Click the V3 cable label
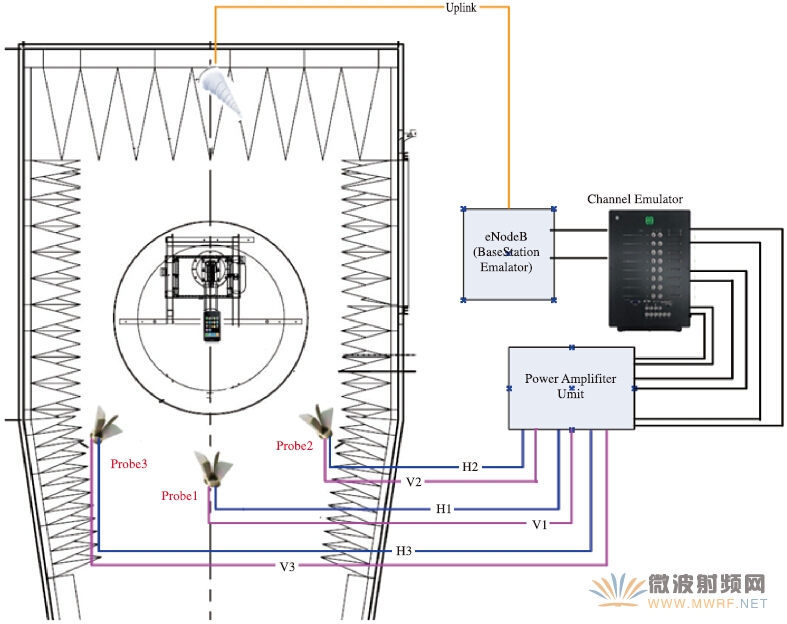 pos(287,567)
